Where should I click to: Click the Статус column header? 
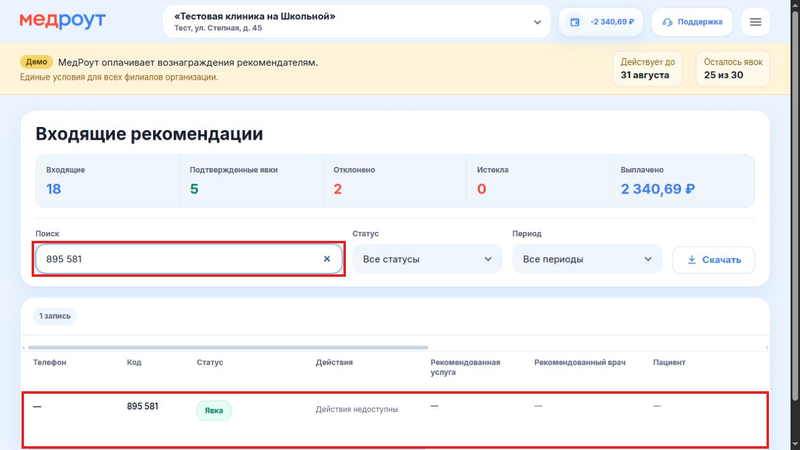tap(210, 362)
